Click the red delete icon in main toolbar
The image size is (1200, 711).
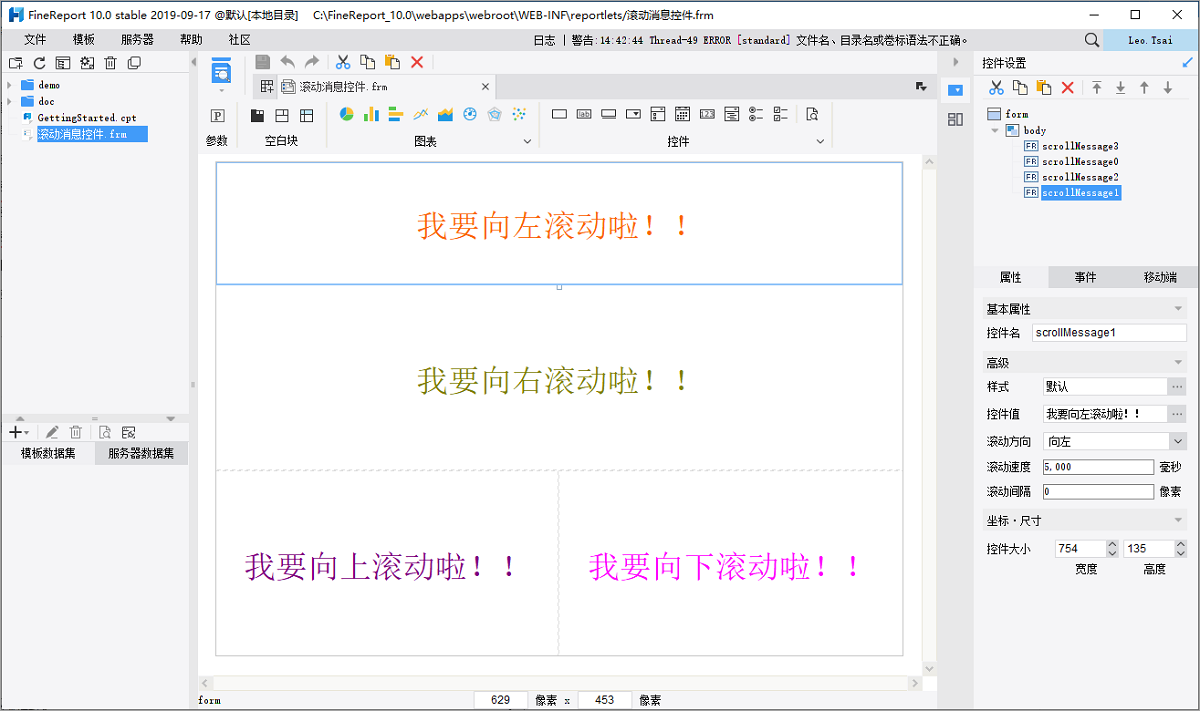tap(417, 62)
